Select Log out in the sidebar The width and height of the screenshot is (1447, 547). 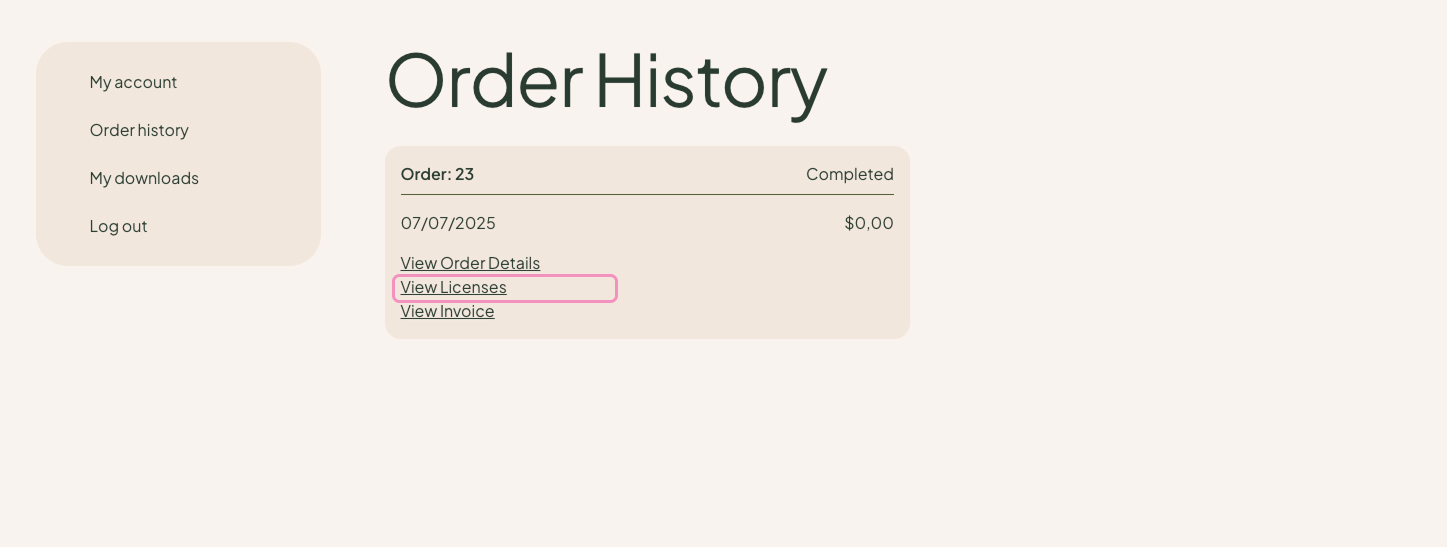[x=118, y=226]
